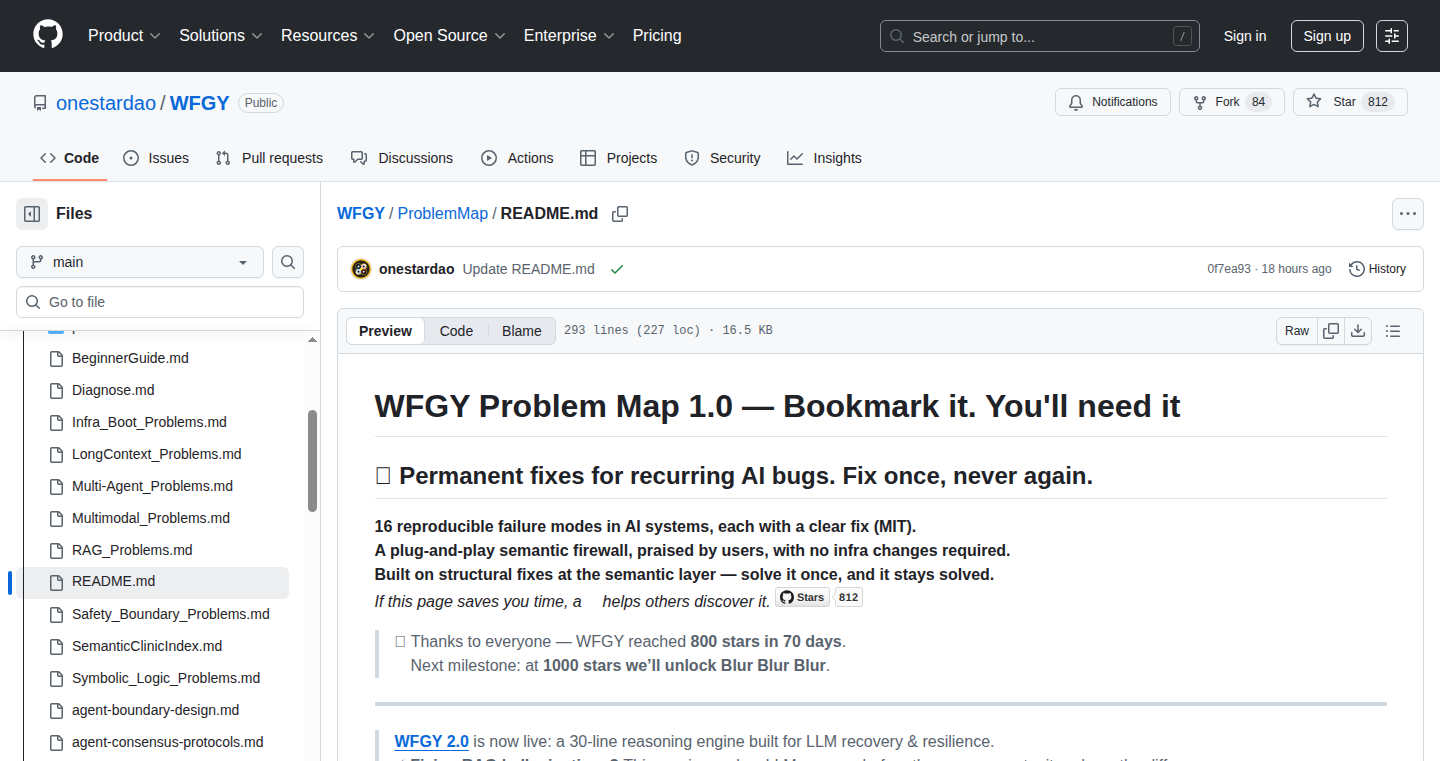Click the GitHub Stars 812 badge

(819, 597)
